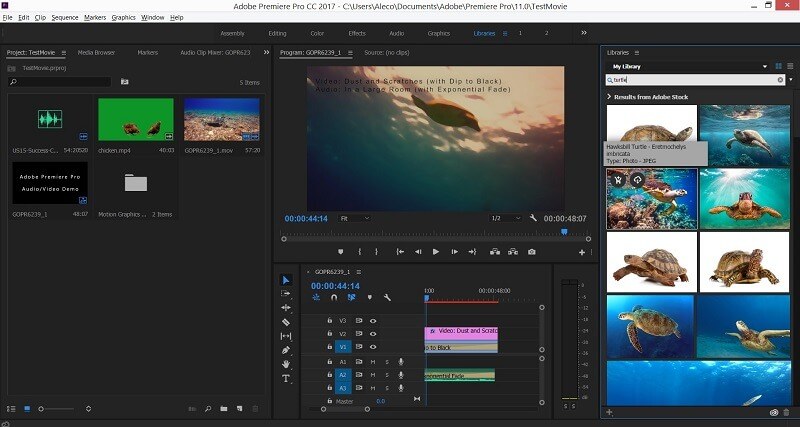Viewport: 800px width, 427px height.
Task: Open the Media Browser tab
Action: click(x=96, y=53)
